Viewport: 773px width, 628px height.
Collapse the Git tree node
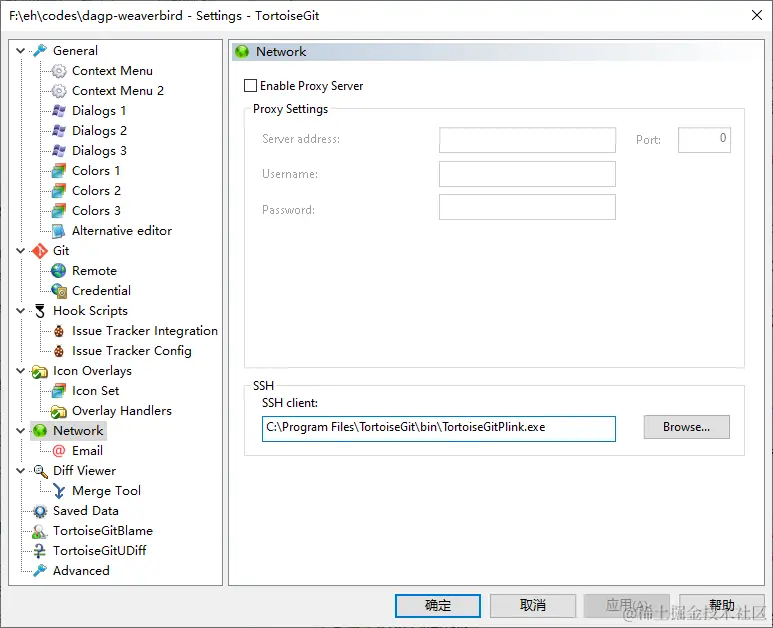(20, 250)
